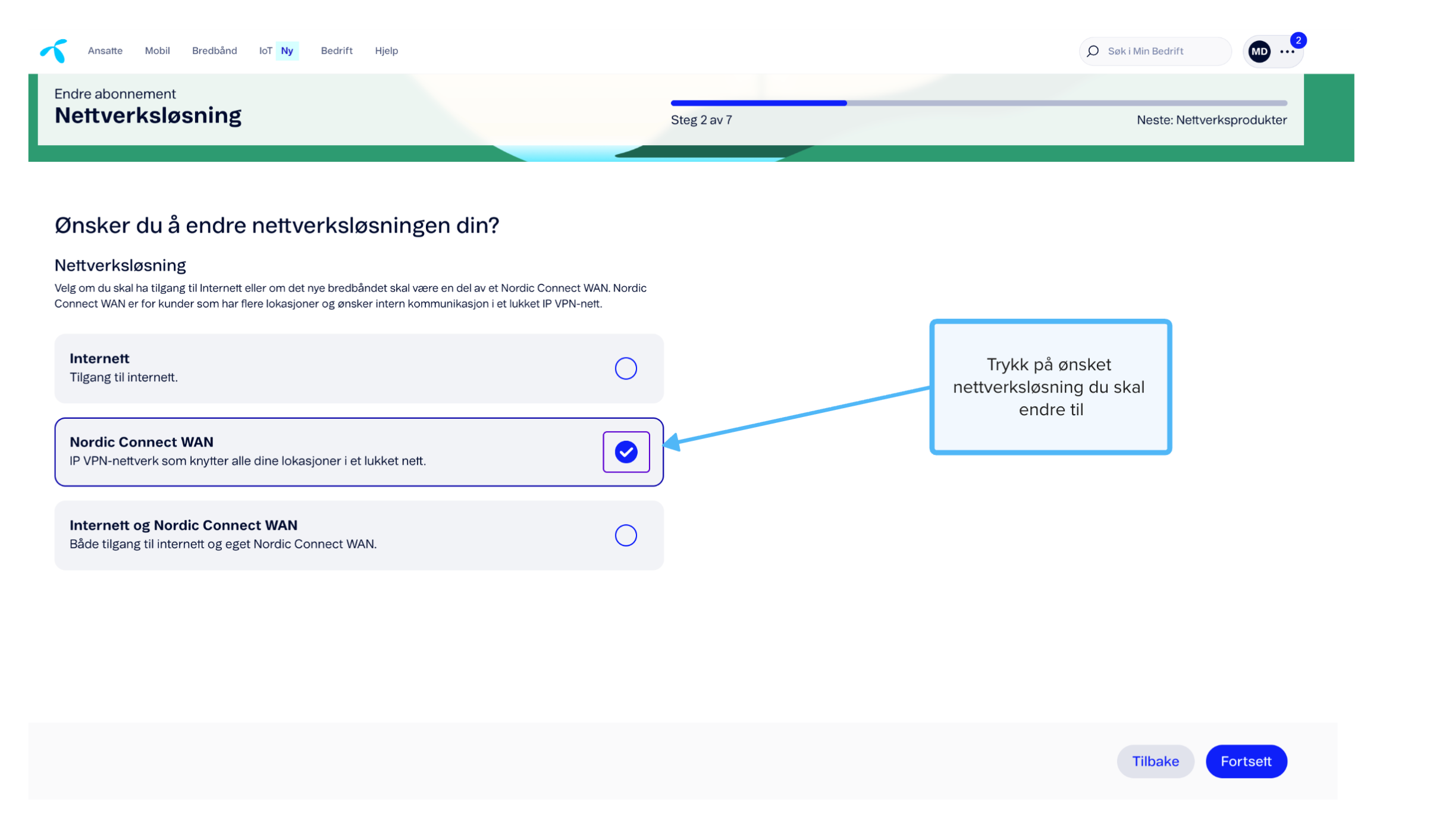Click the Både tilgang til internett description
The height and width of the screenshot is (840, 1430).
[223, 544]
